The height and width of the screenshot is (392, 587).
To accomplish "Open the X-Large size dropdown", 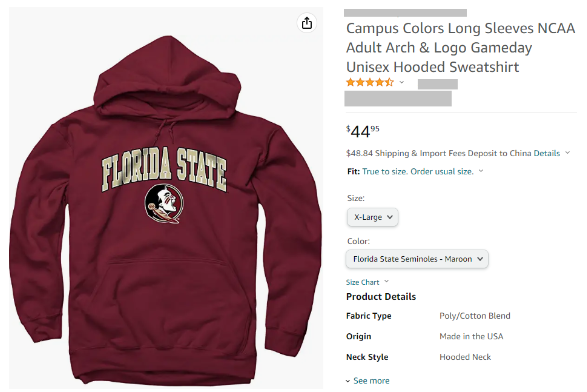I will pyautogui.click(x=372, y=217).
